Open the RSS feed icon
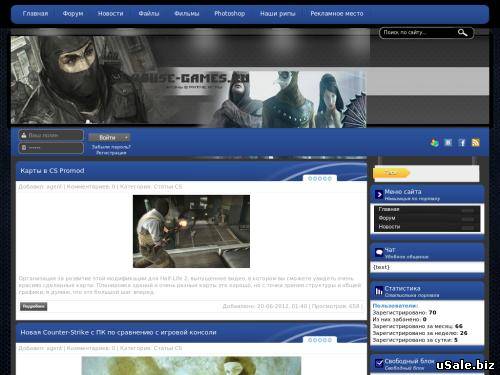Image resolution: width=500 pixels, height=375 pixels. (x=476, y=143)
